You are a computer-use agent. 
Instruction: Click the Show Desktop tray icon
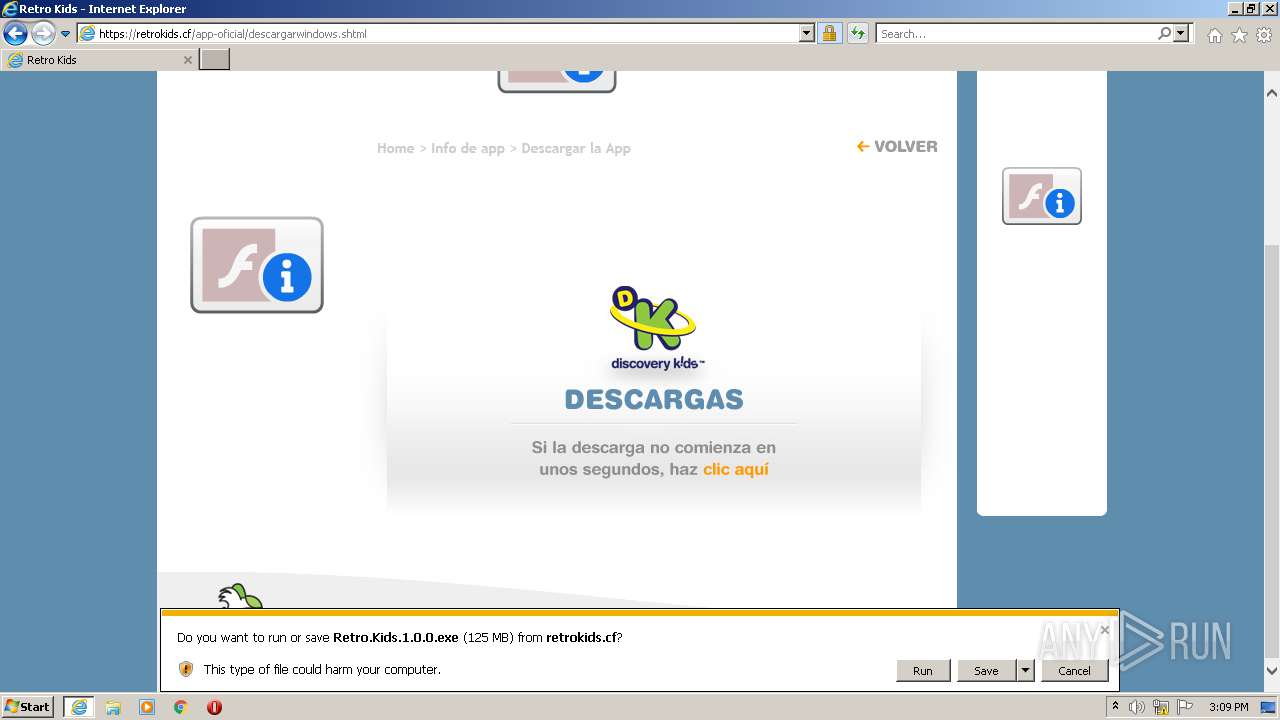[1270, 707]
